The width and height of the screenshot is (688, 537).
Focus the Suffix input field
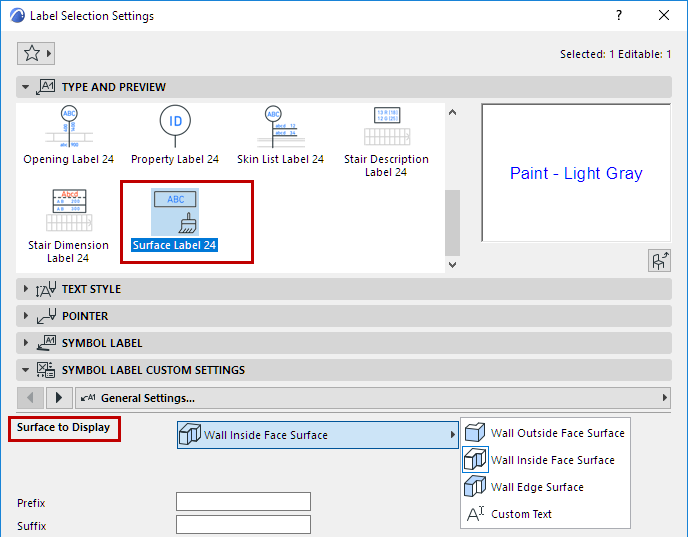click(244, 525)
